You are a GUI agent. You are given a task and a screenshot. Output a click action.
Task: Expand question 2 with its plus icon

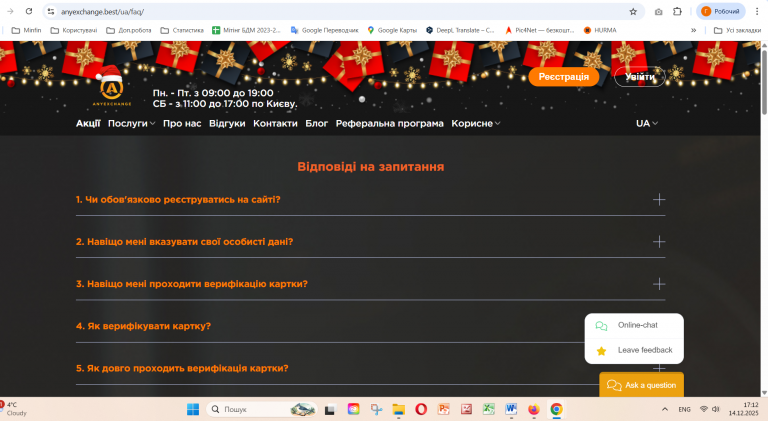(x=659, y=242)
